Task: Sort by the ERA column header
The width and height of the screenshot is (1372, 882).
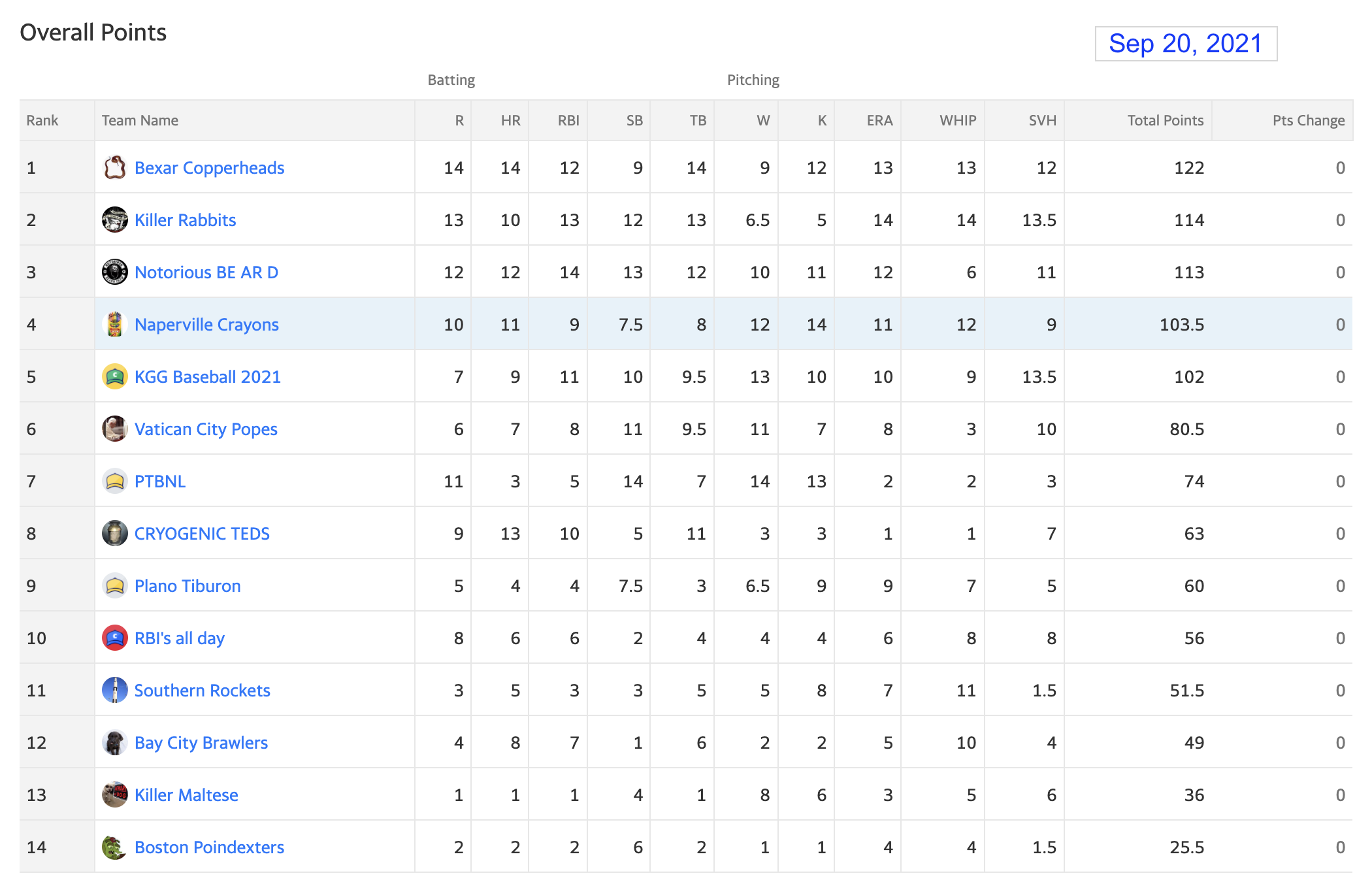Action: pos(879,120)
